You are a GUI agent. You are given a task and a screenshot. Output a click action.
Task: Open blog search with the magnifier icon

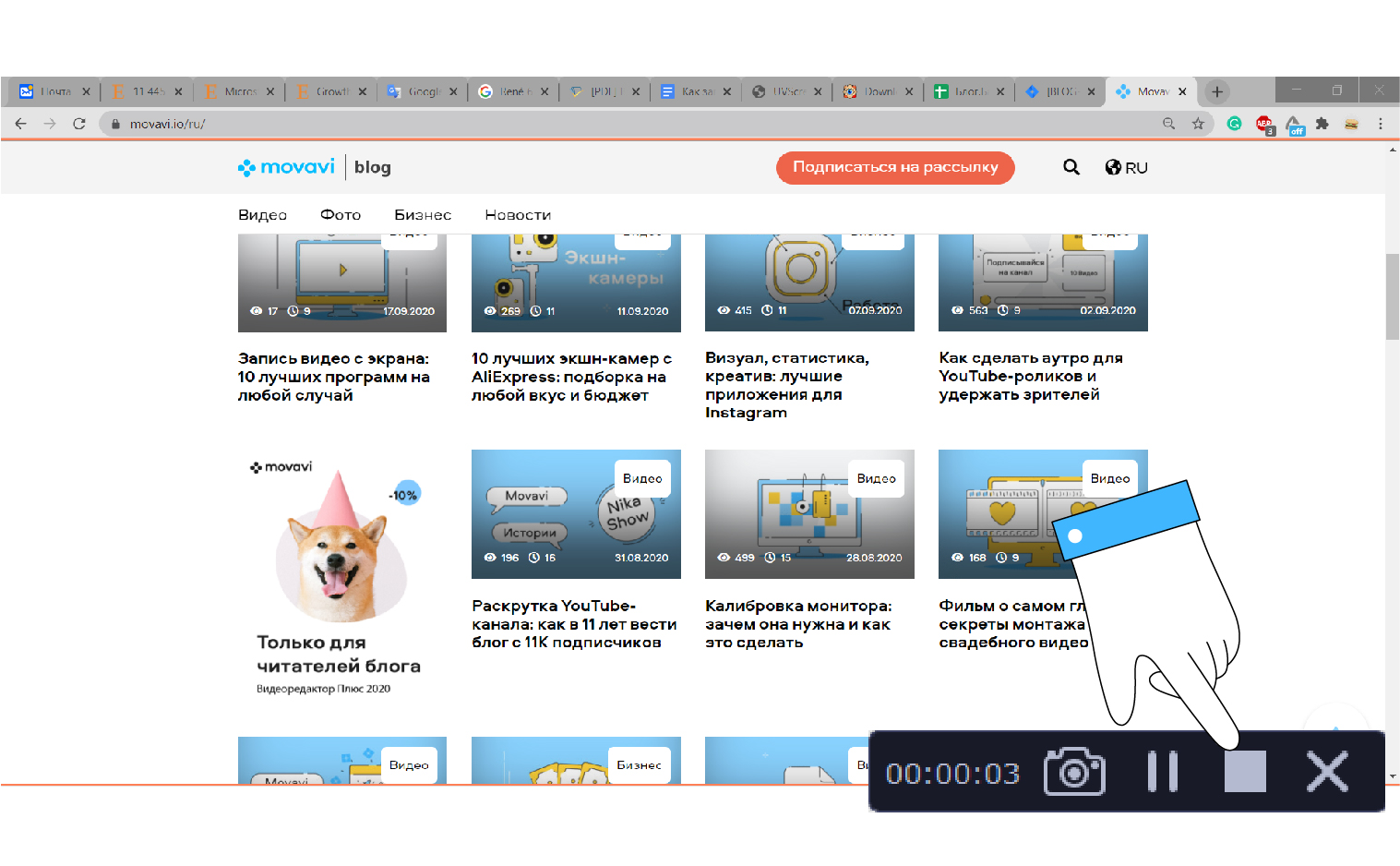(x=1071, y=167)
